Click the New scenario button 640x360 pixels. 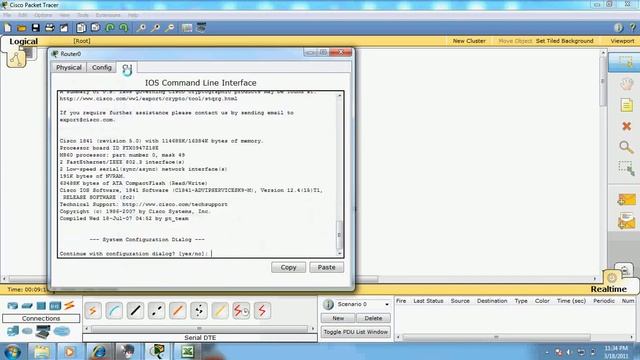pos(338,318)
